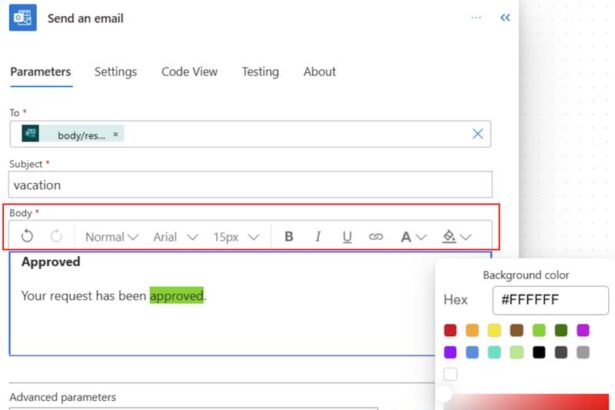Click the redo icon in Body toolbar
This screenshot has width=615, height=410.
[x=57, y=237]
